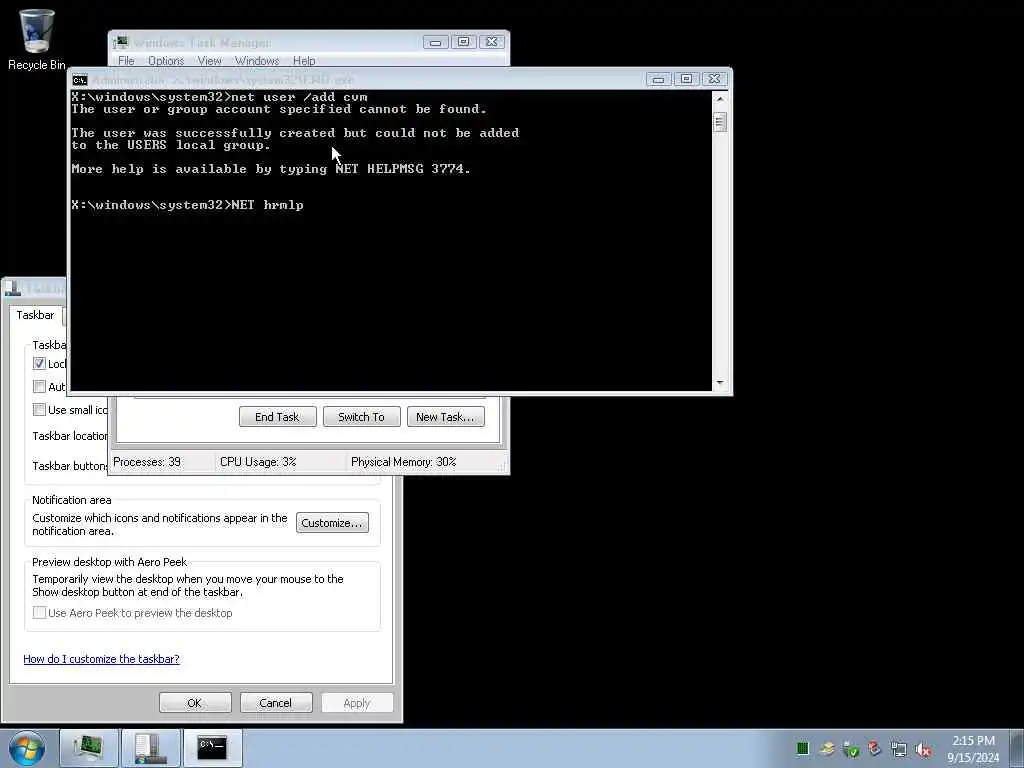This screenshot has height=768, width=1024.
Task: Click the Safely Remove Hardware tray icon
Action: 851,749
